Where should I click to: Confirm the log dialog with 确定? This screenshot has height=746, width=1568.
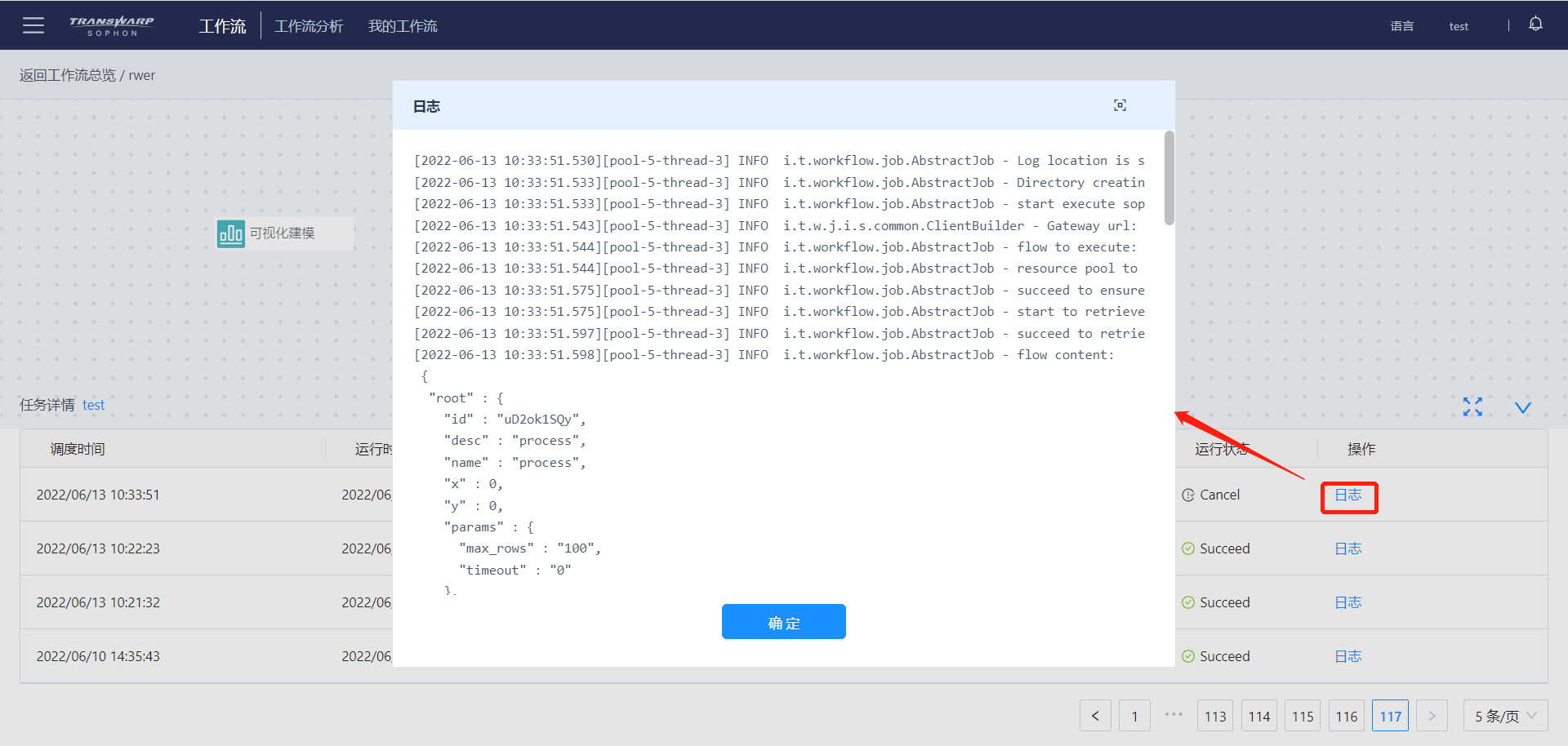[x=784, y=622]
